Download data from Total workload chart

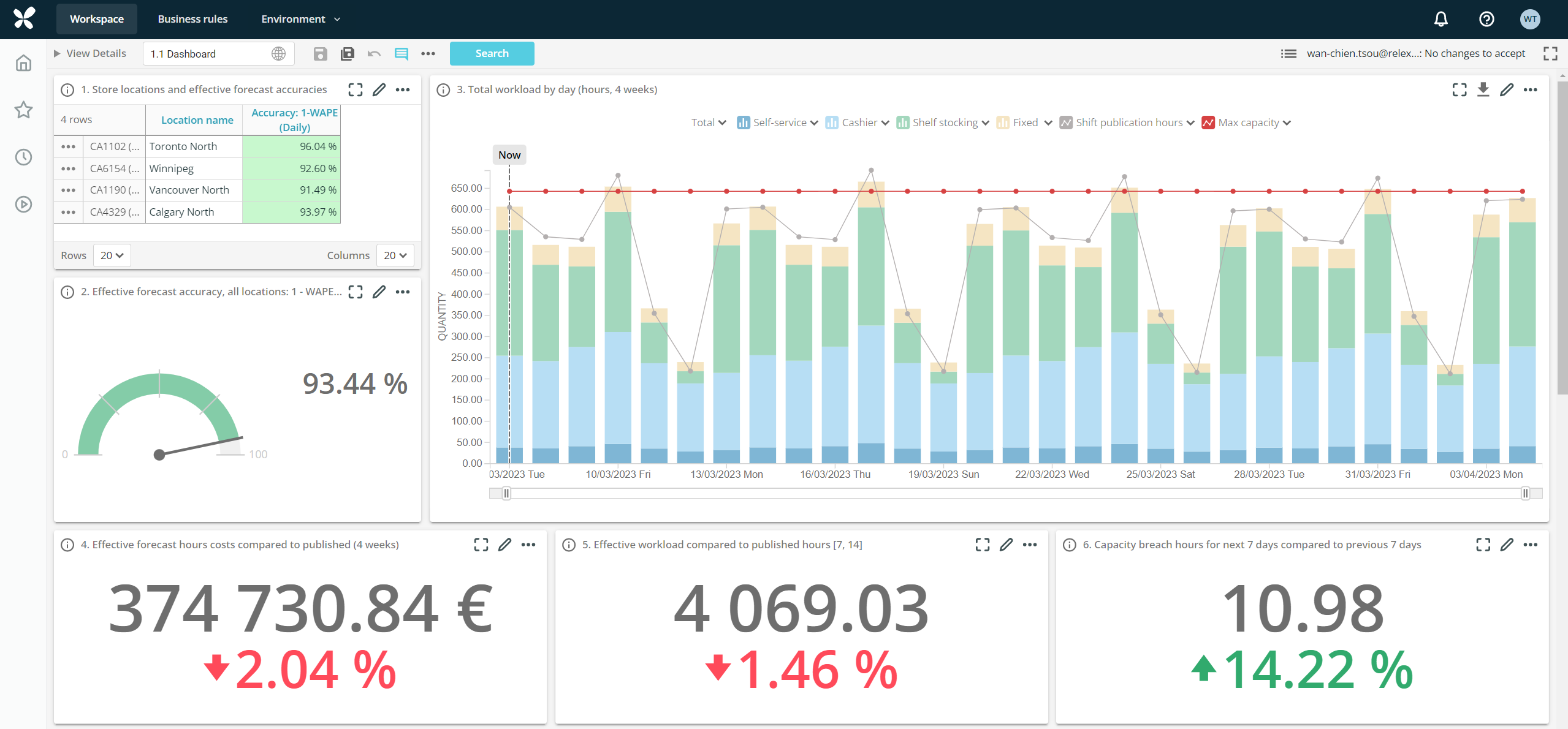coord(1483,89)
